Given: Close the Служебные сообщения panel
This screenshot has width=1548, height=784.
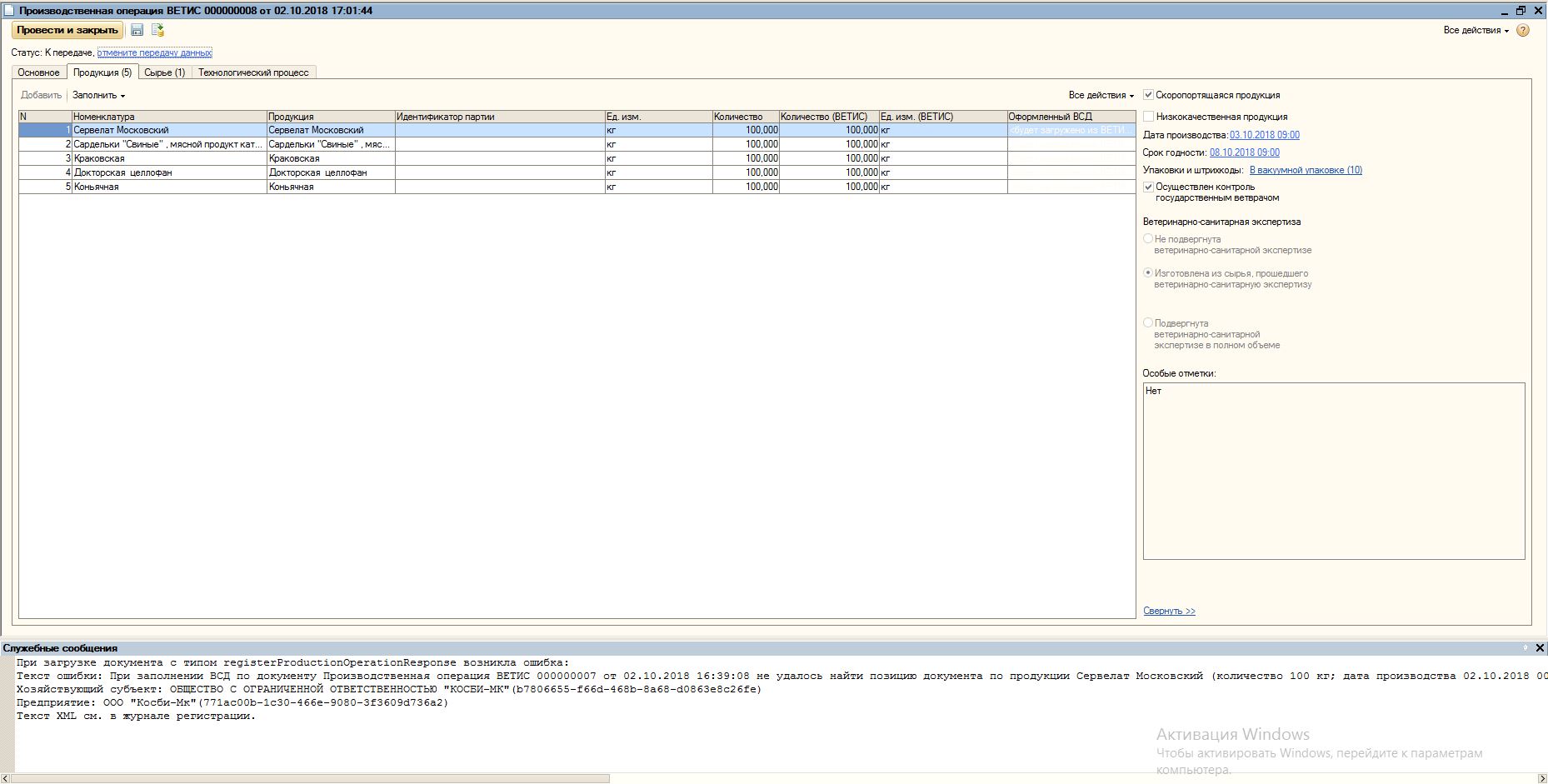Looking at the screenshot, I should tap(1540, 647).
